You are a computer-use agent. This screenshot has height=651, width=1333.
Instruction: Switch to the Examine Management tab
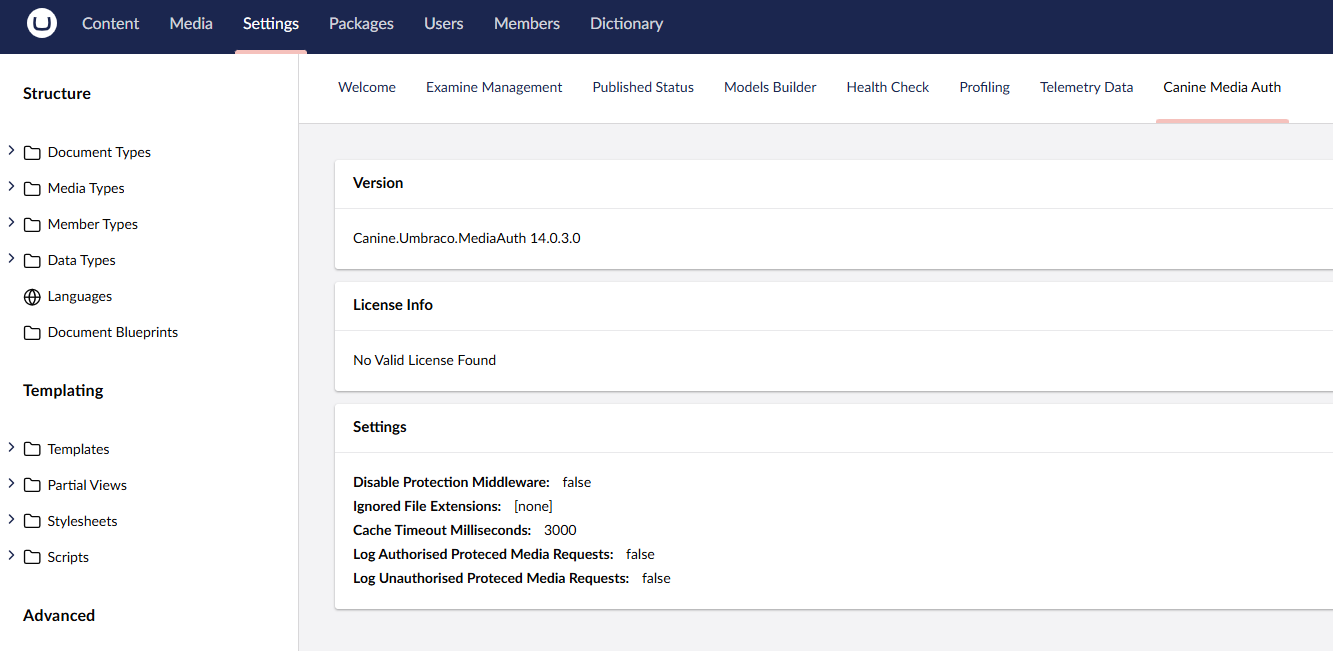[494, 88]
